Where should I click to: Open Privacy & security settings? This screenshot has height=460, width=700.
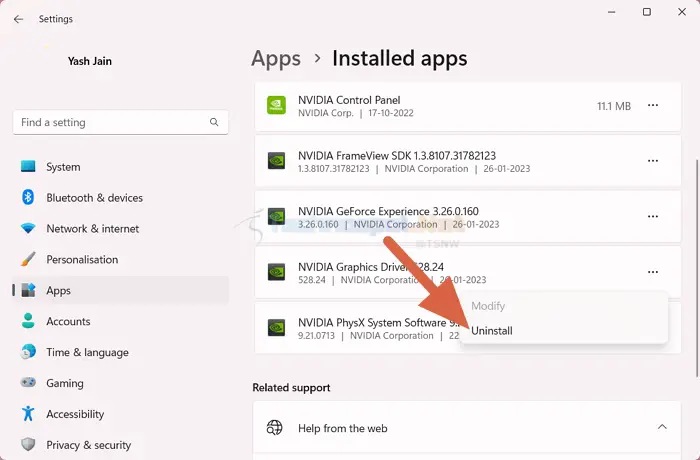pos(121,445)
